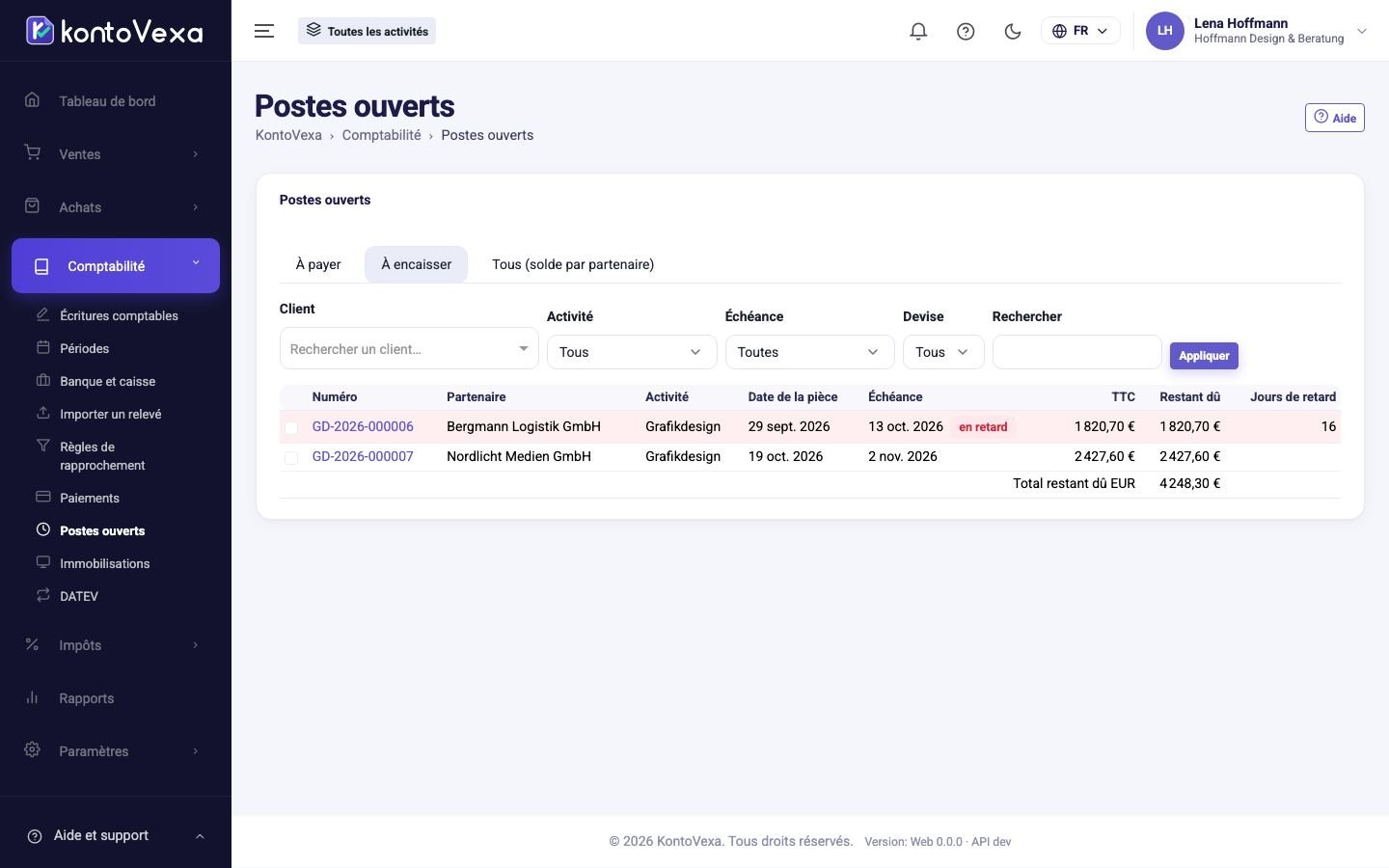This screenshot has height=868, width=1389.
Task: Click the Ventes cart icon
Action: tap(32, 153)
